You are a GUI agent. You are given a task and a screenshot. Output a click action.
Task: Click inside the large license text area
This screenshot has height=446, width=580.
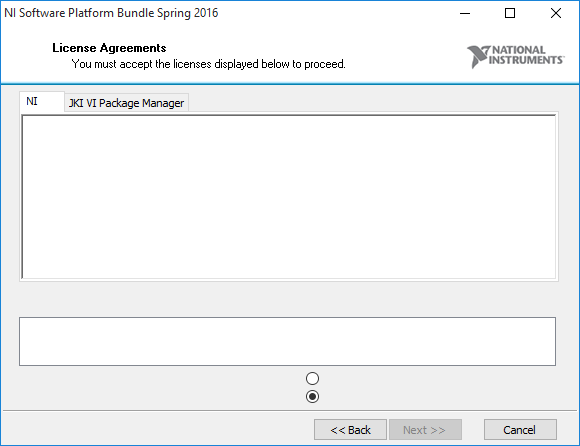[289, 197]
